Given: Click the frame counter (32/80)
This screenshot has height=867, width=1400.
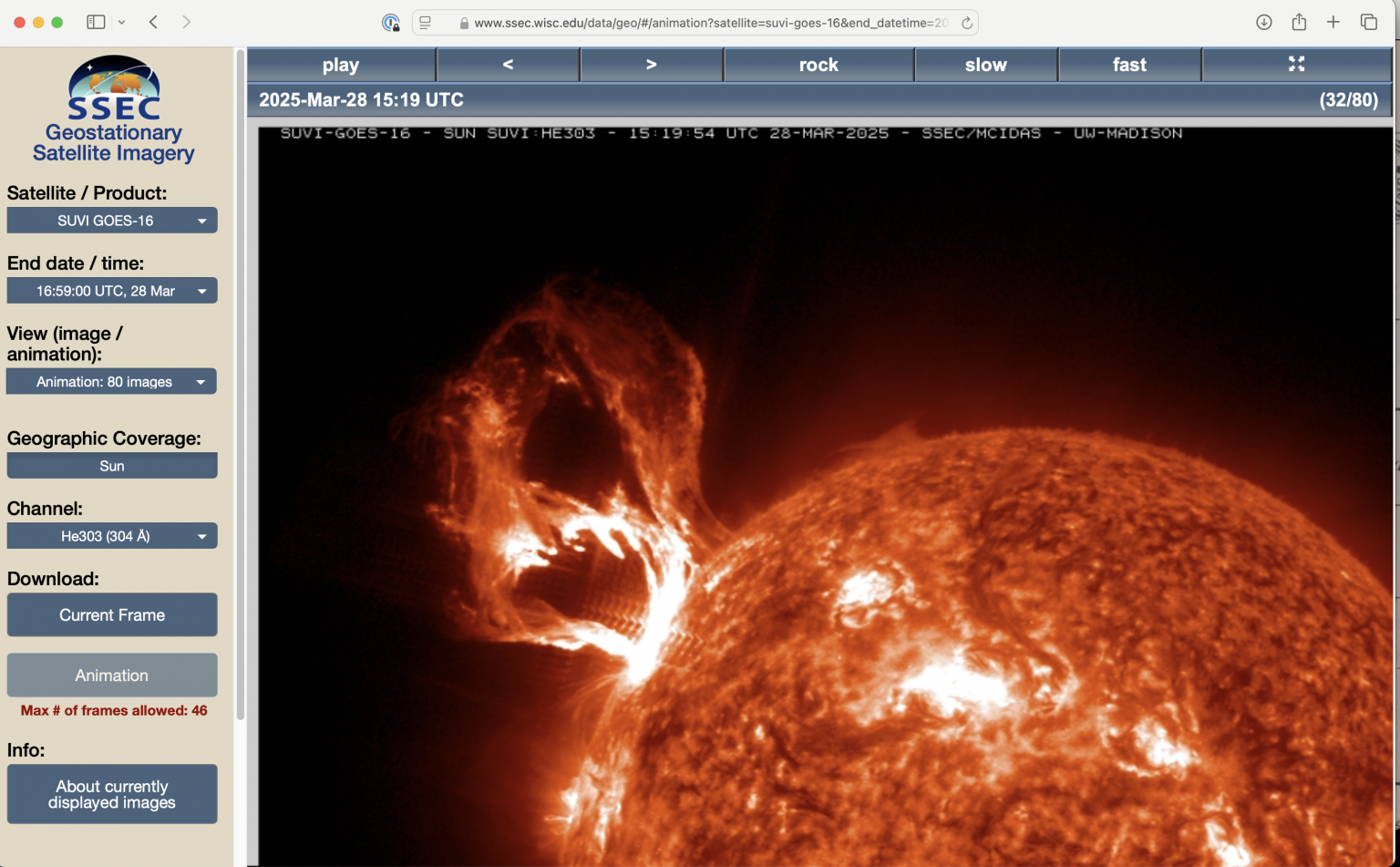Looking at the screenshot, I should 1349,100.
